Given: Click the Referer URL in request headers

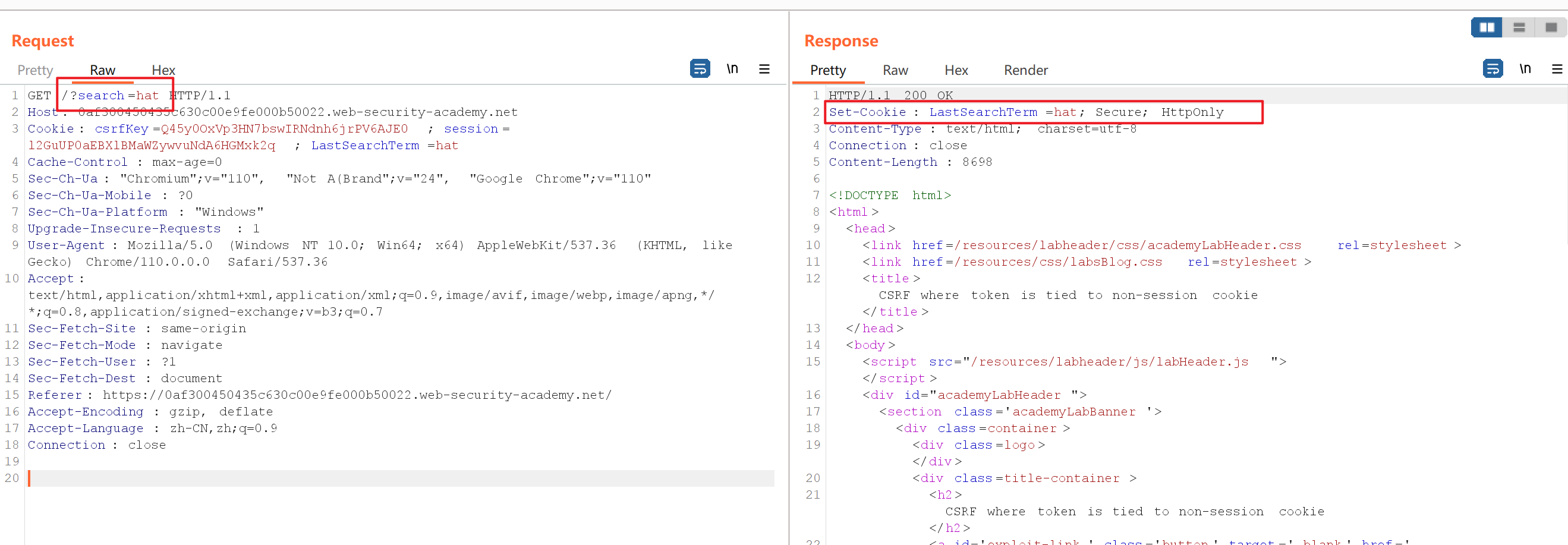Looking at the screenshot, I should pos(356,395).
